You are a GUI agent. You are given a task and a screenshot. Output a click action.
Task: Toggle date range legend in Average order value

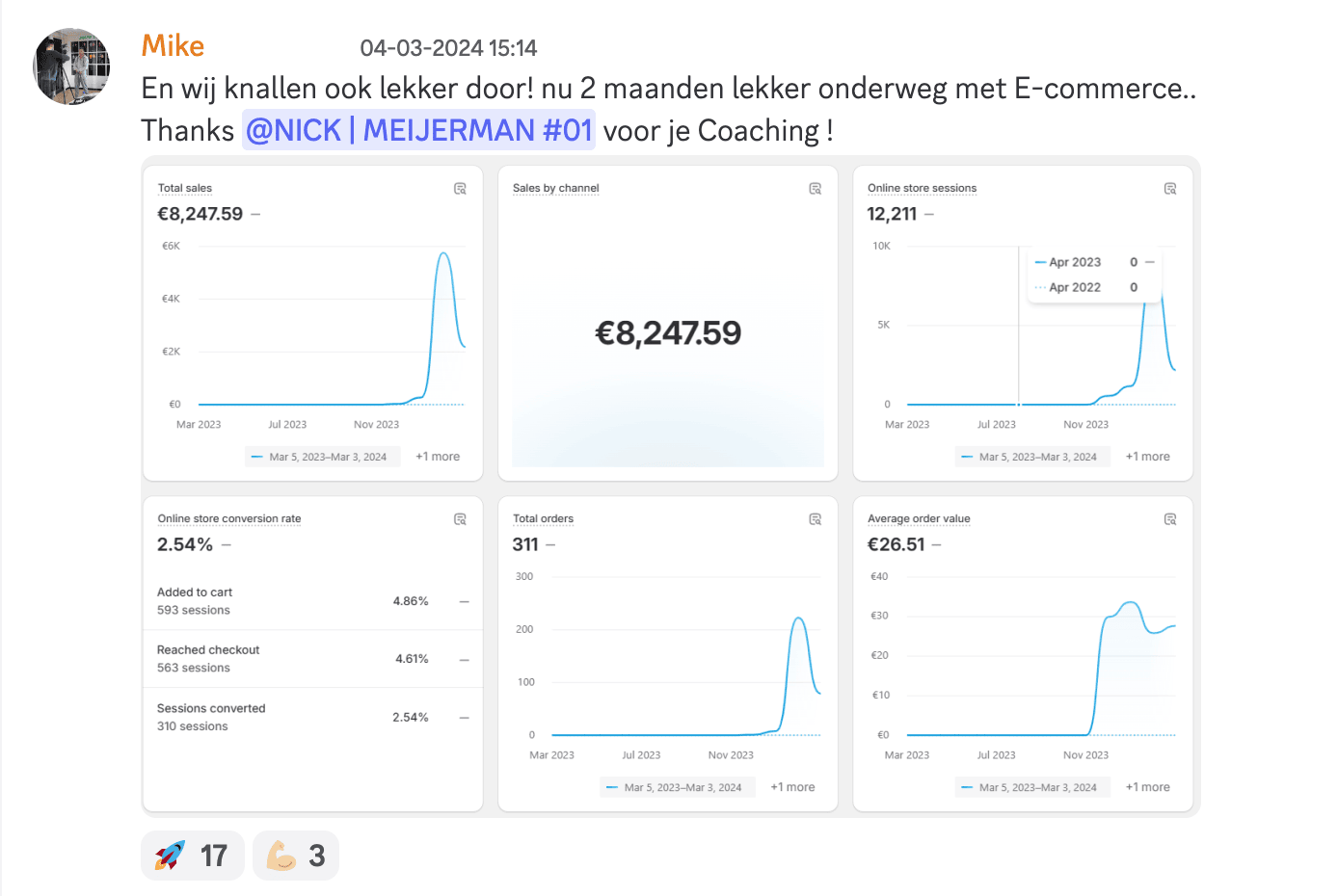1030,787
